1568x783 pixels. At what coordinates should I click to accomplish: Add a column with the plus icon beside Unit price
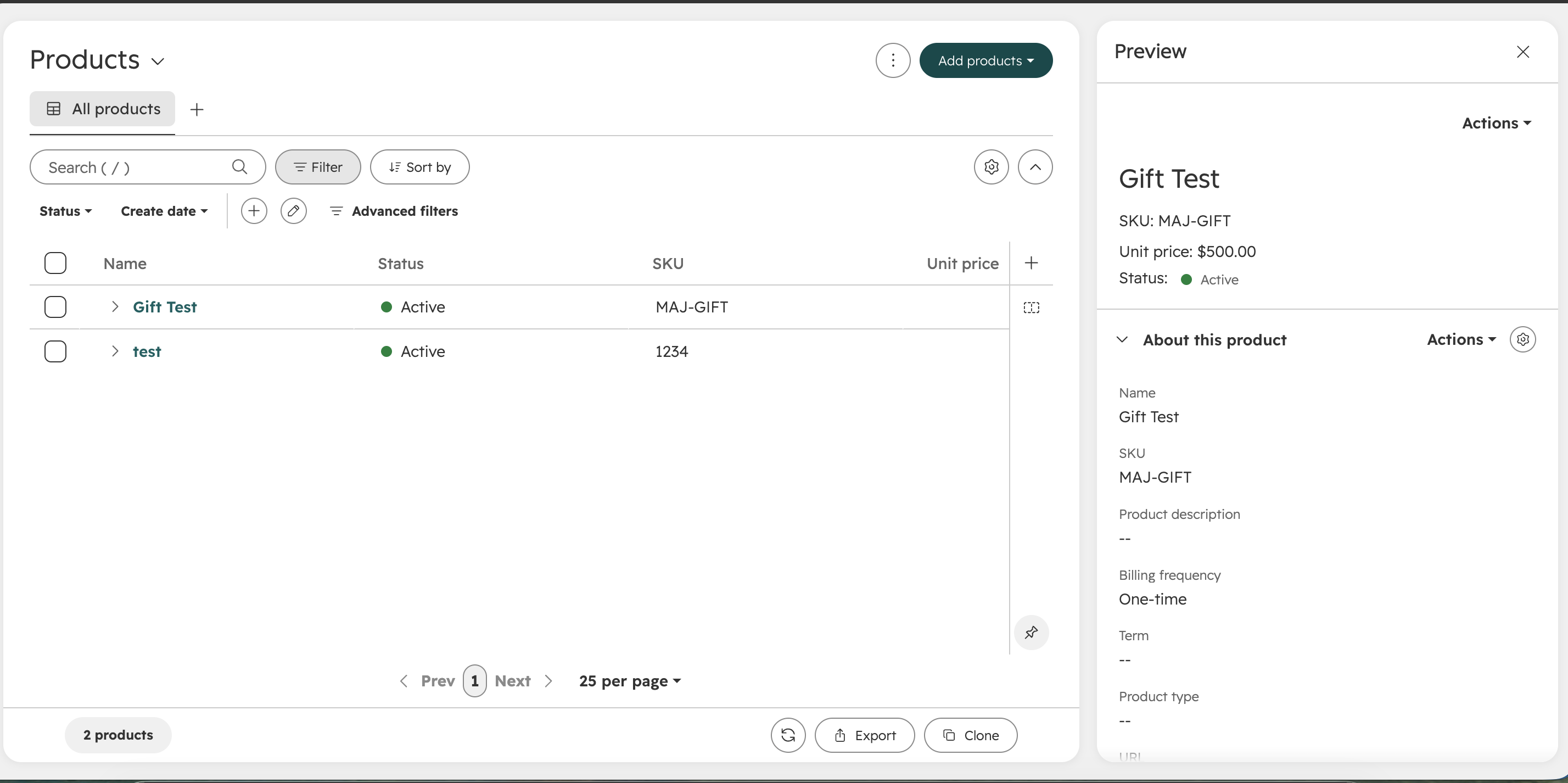point(1031,263)
